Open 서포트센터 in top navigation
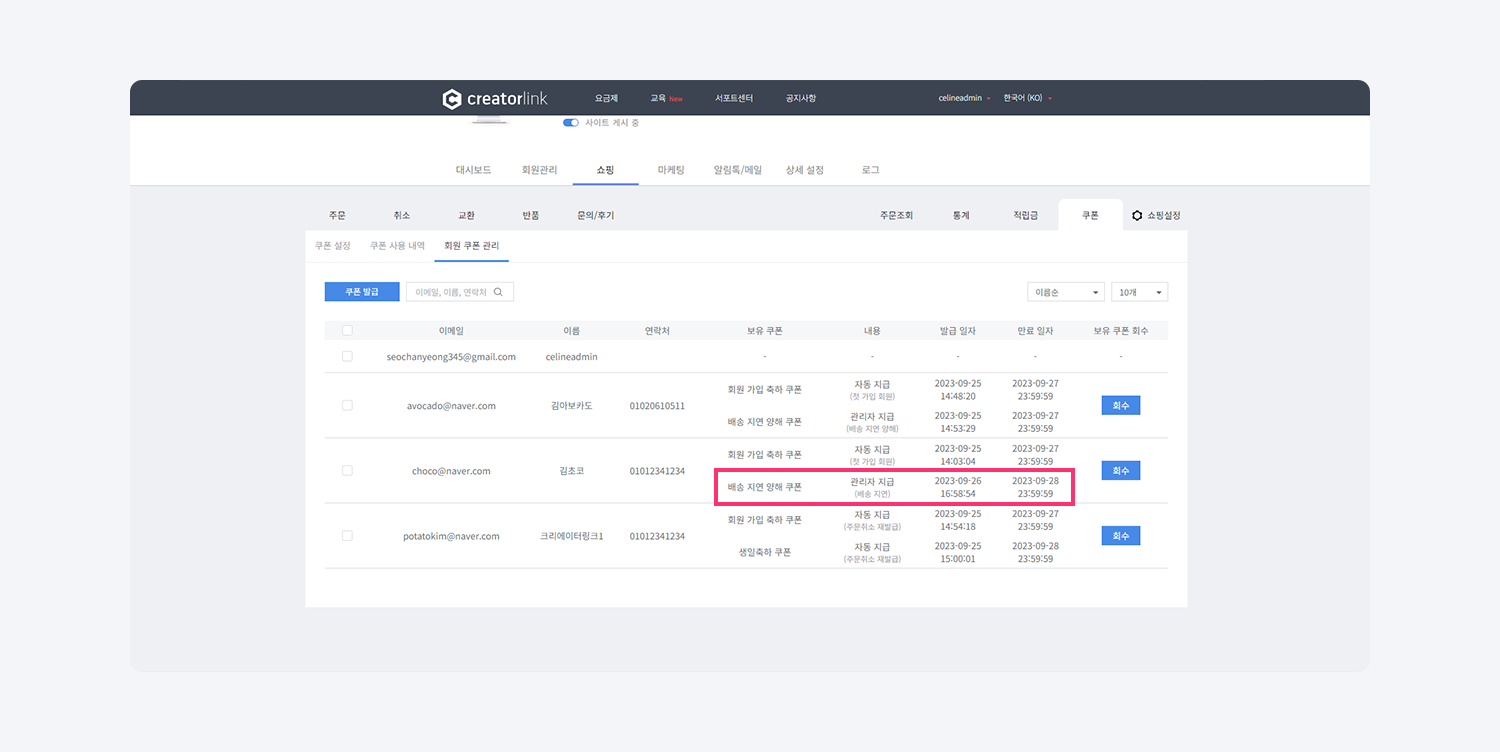 (734, 99)
